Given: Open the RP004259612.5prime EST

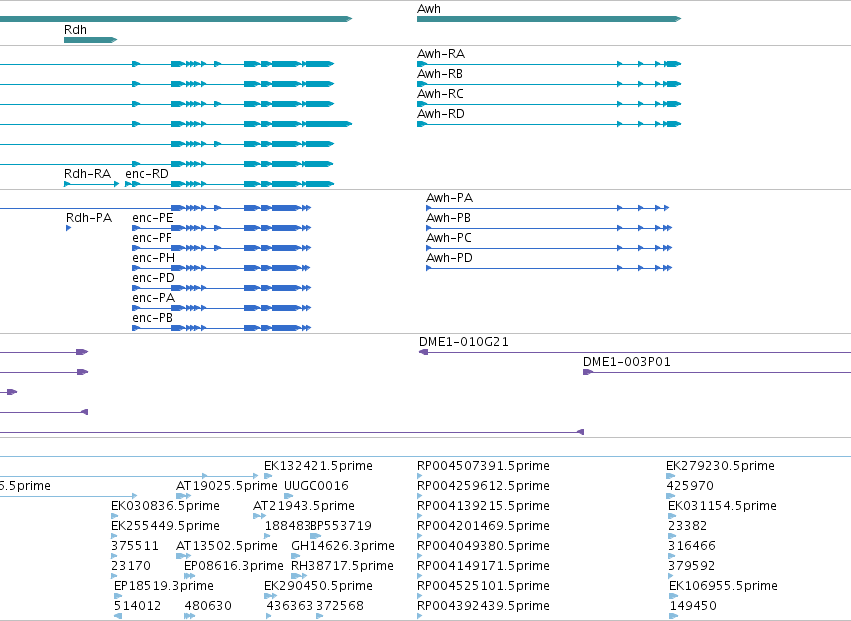Looking at the screenshot, I should 483,486.
